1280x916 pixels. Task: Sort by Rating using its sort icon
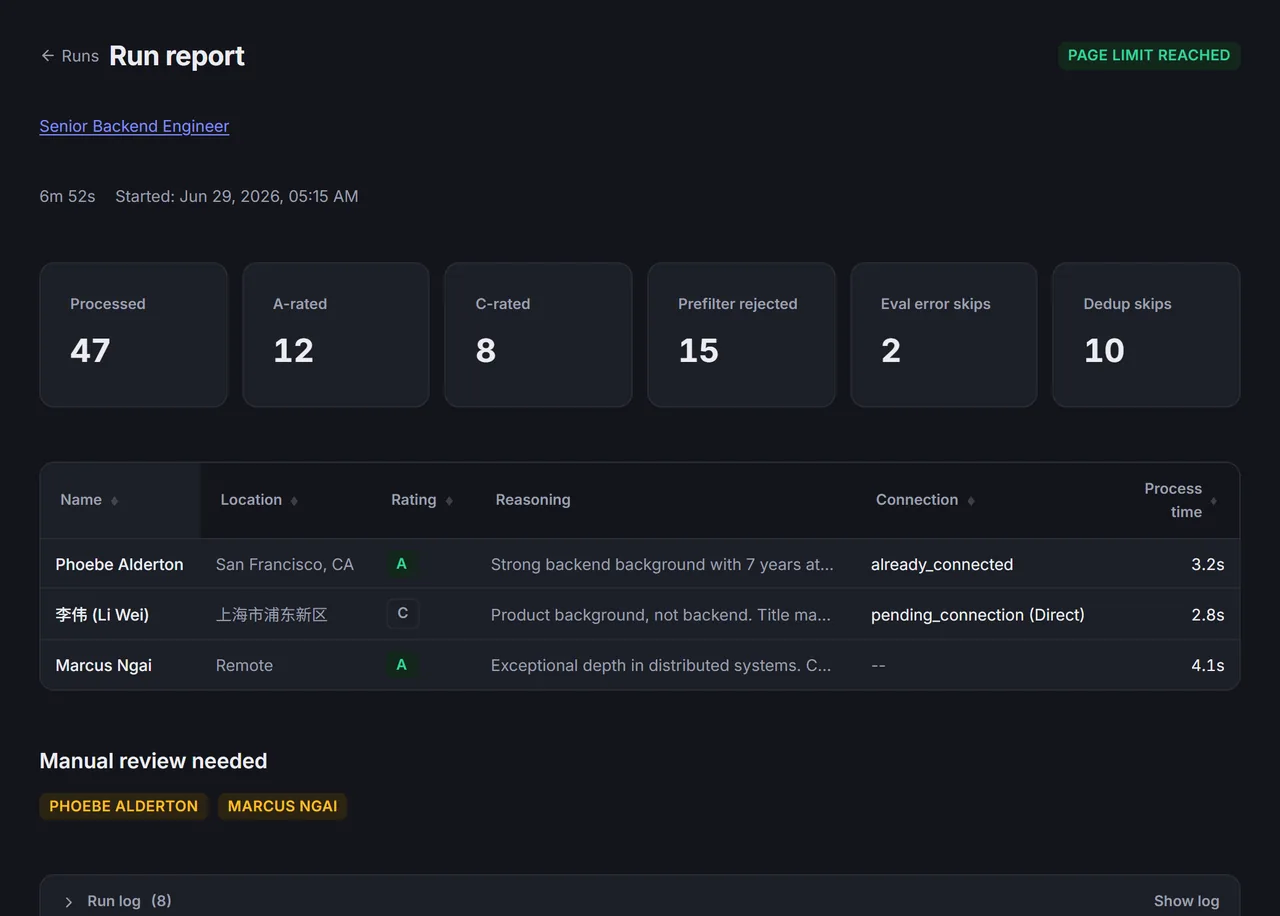pyautogui.click(x=449, y=500)
